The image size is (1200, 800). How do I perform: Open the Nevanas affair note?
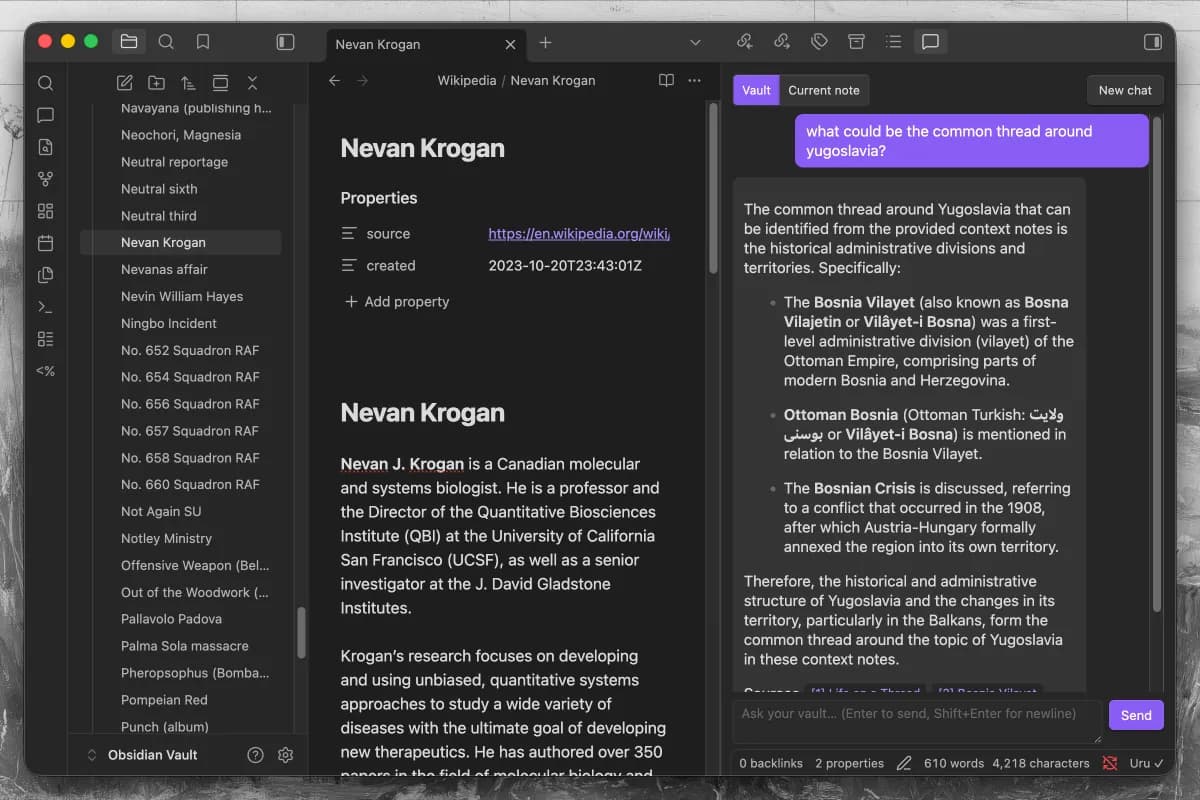pyautogui.click(x=164, y=269)
